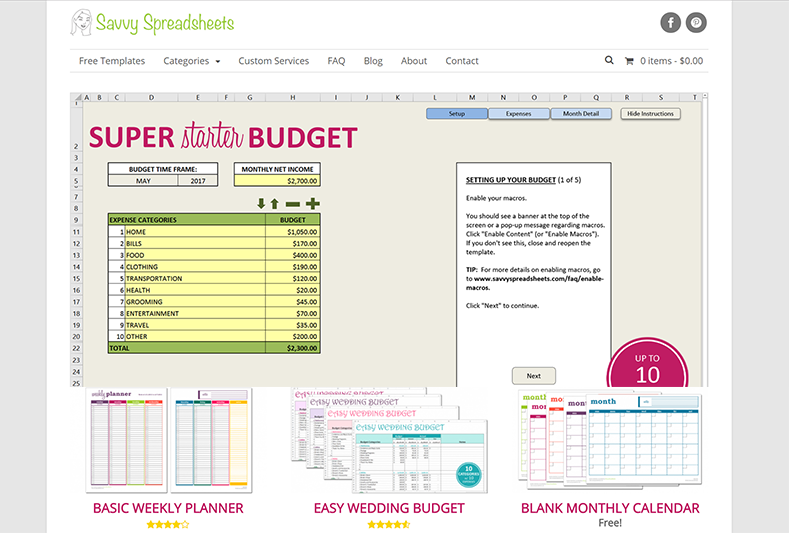Visit the Blog page

373,61
